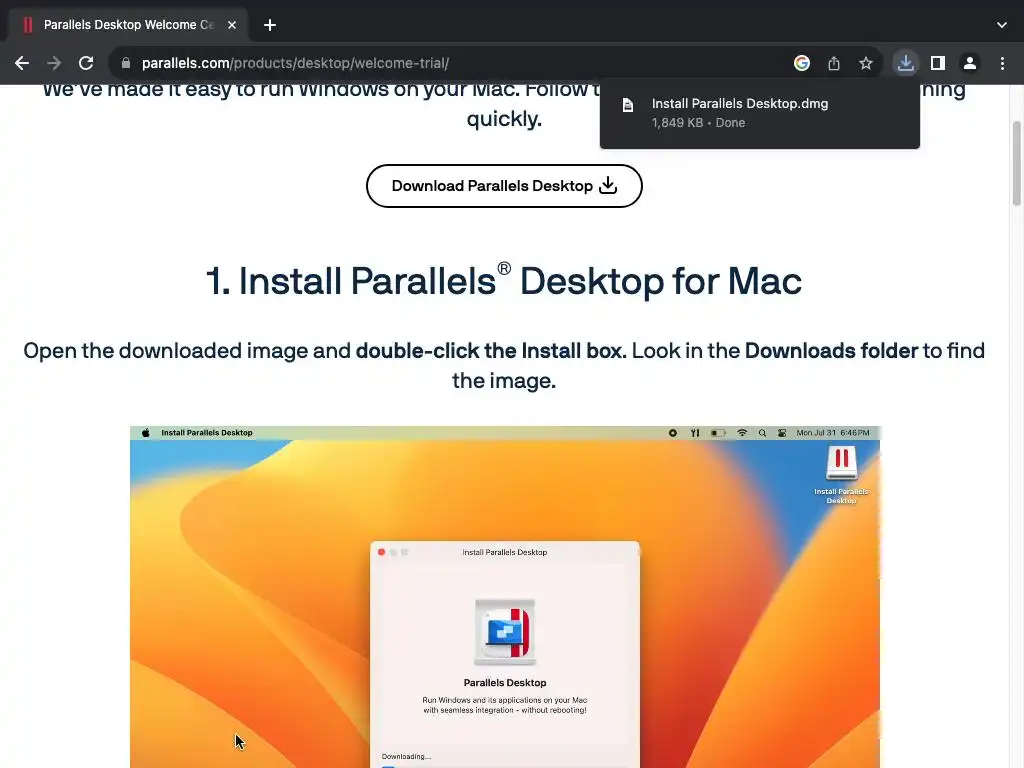Bookmark this page with the star icon
1024x768 pixels.
pyautogui.click(x=866, y=63)
